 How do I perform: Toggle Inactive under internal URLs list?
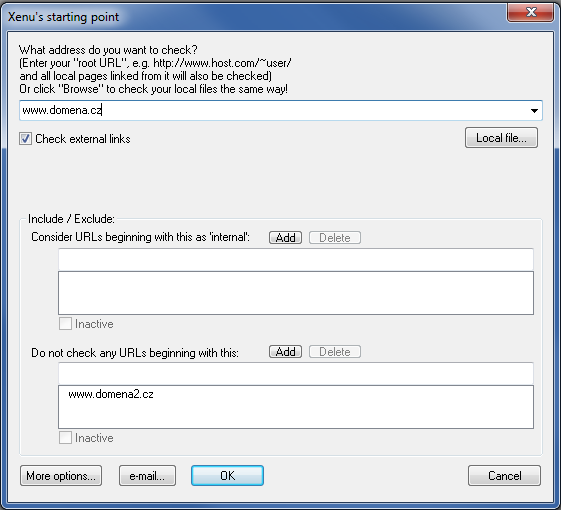click(65, 324)
